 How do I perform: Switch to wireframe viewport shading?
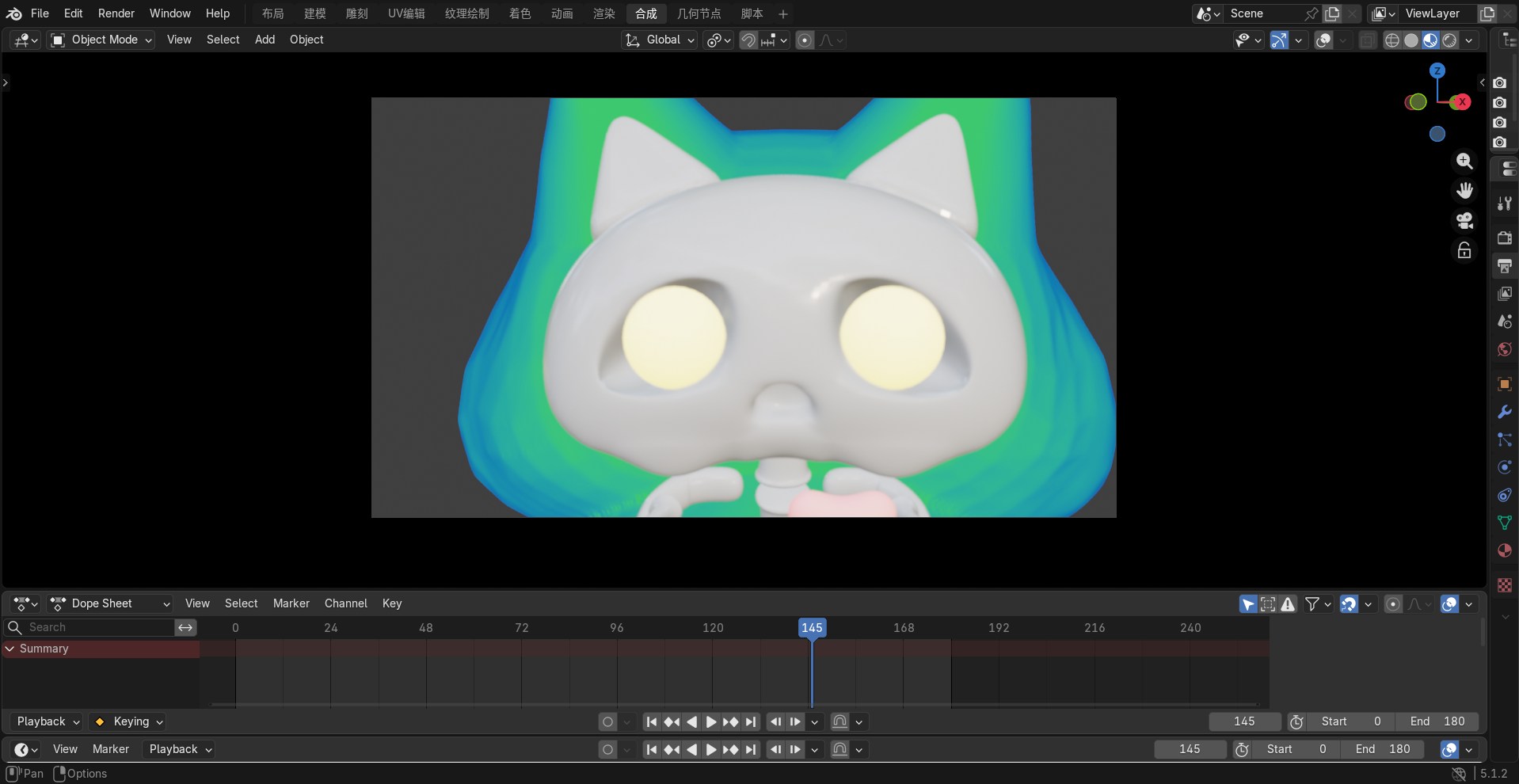[1391, 40]
